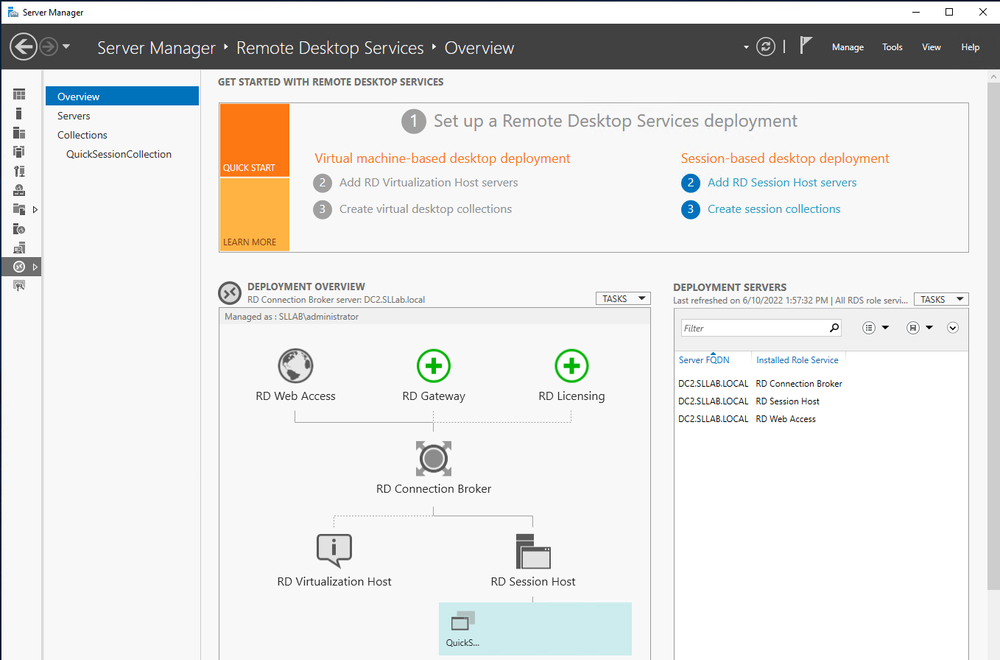
Task: Click Add RD Virtualization Host servers
Action: [x=429, y=182]
